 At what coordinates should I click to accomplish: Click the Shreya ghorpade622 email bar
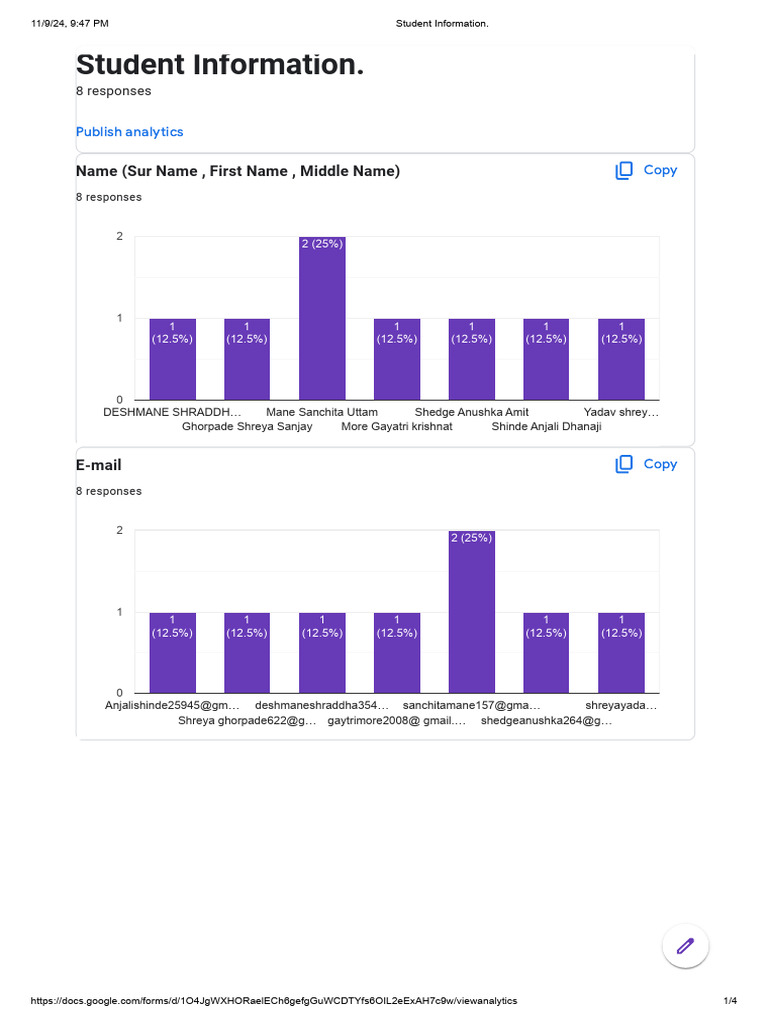tap(247, 653)
